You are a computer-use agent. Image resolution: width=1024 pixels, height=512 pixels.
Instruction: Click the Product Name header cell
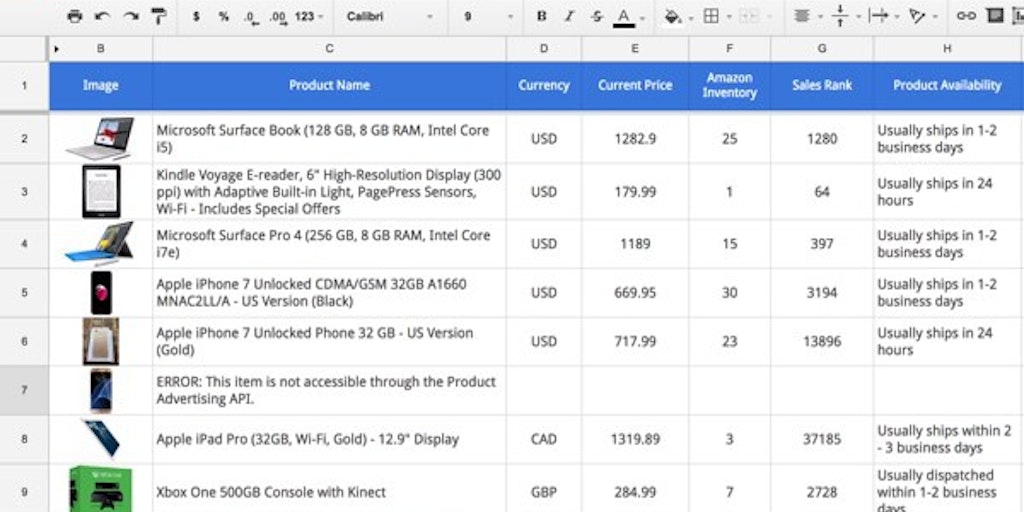[x=329, y=86]
